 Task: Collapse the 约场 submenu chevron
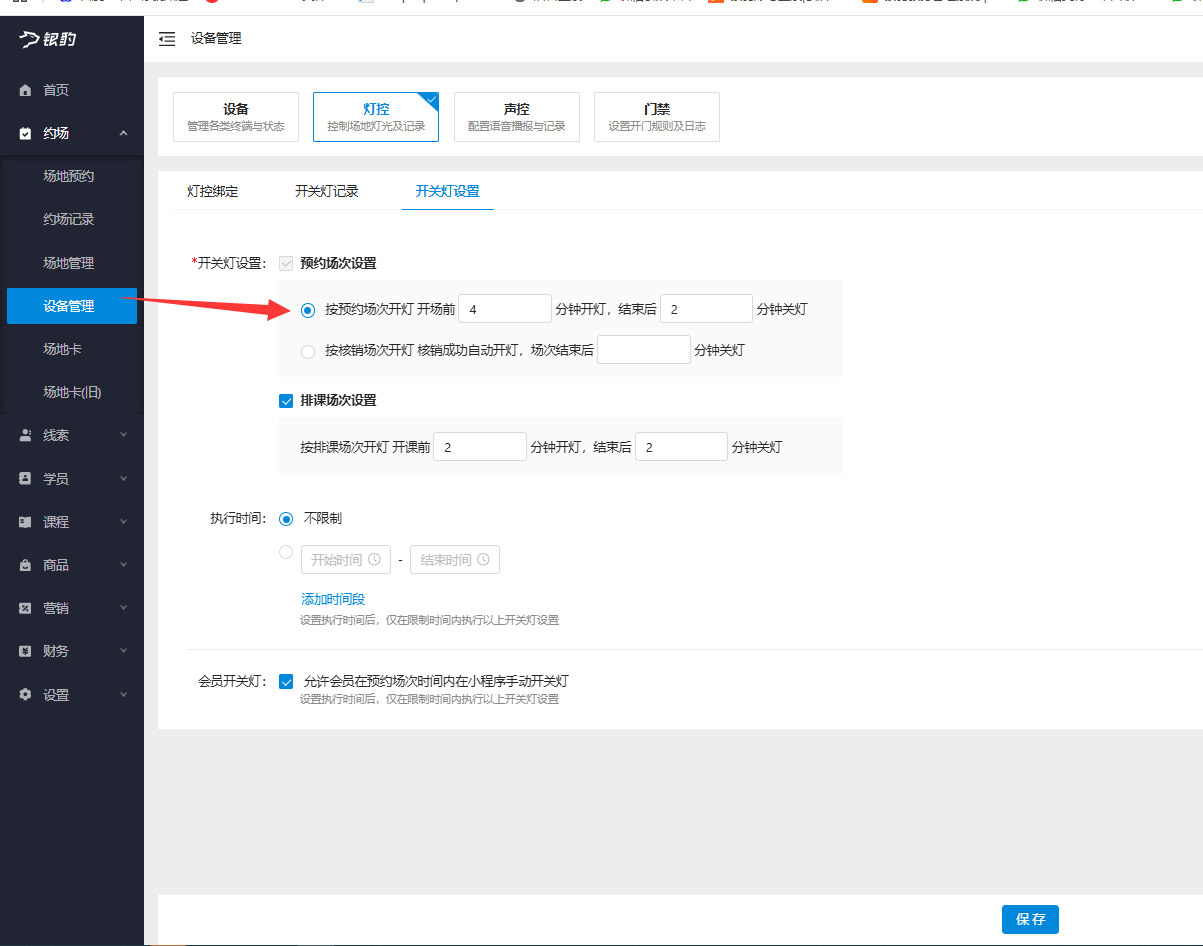(x=124, y=131)
